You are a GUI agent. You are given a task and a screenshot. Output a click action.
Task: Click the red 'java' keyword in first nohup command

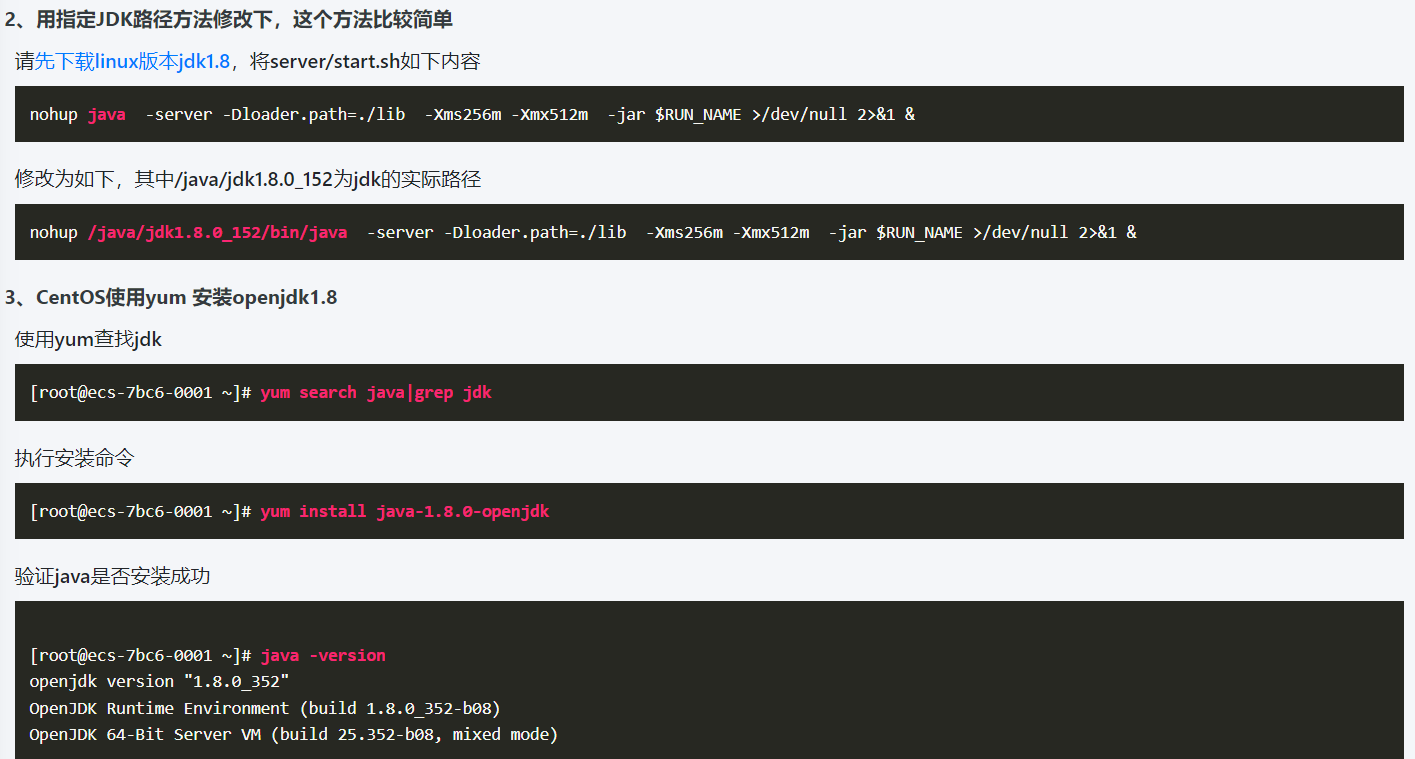(107, 114)
